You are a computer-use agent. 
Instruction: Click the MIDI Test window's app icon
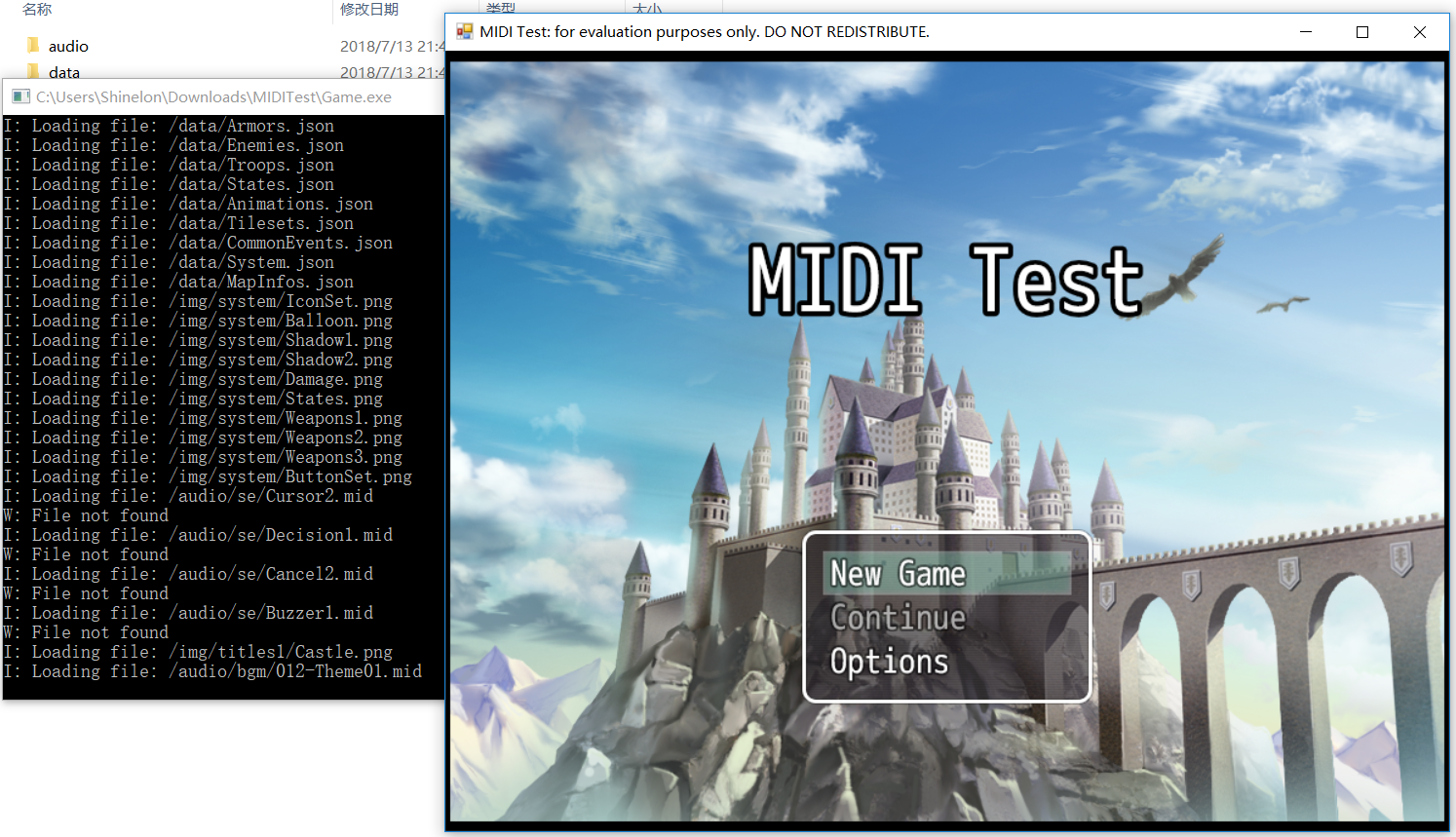465,32
